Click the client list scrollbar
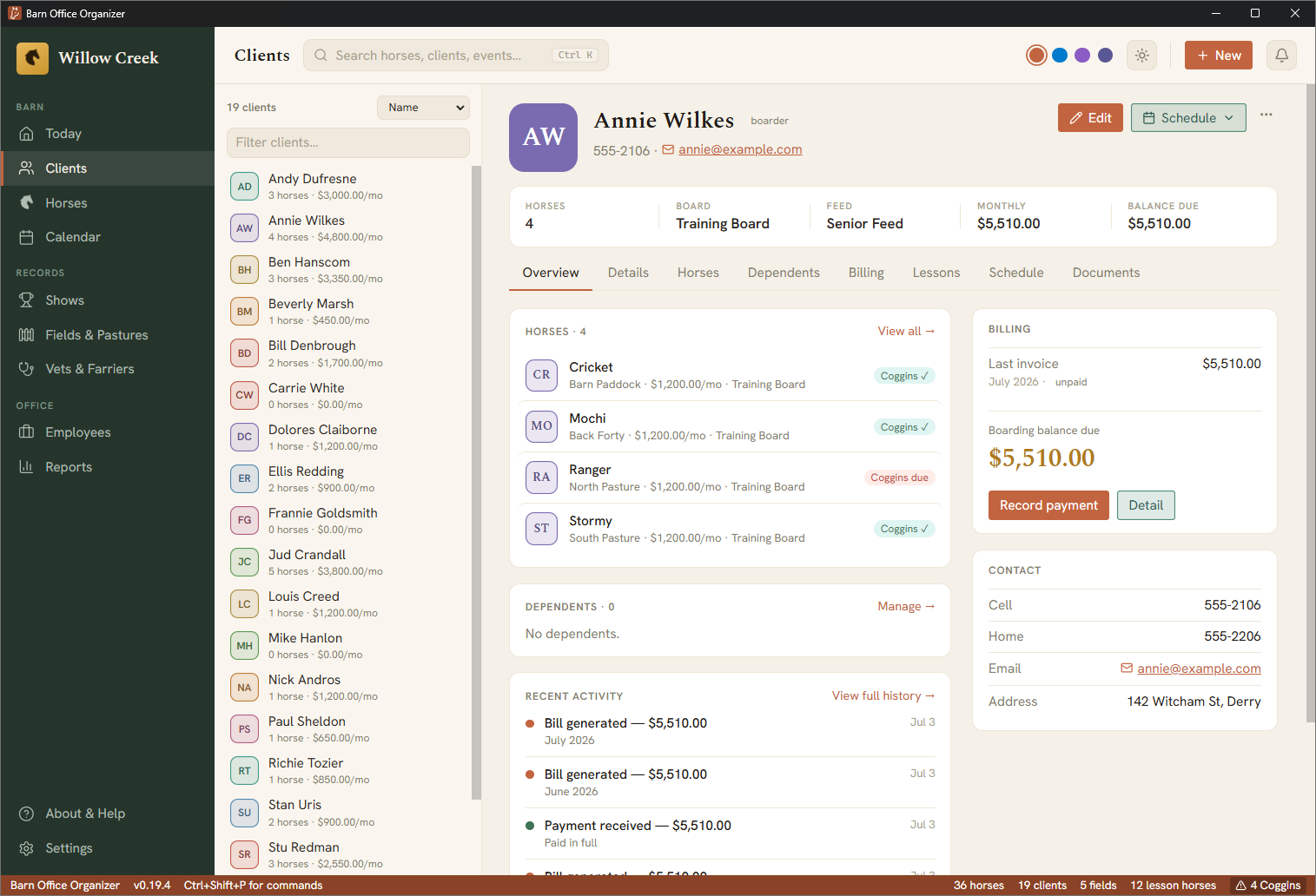Viewport: 1316px width, 896px height. tap(476, 482)
